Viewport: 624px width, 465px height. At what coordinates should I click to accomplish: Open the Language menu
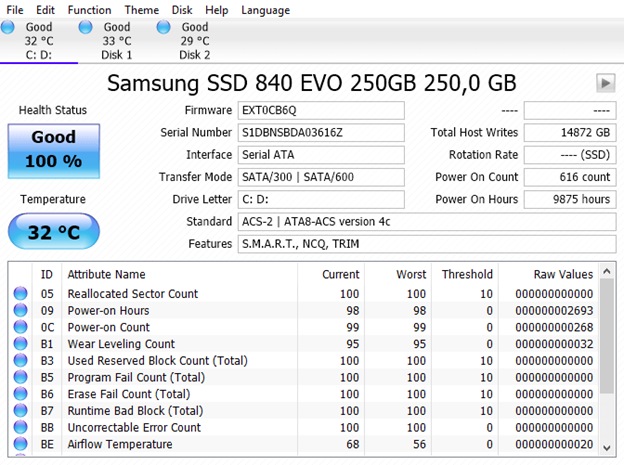coord(265,10)
